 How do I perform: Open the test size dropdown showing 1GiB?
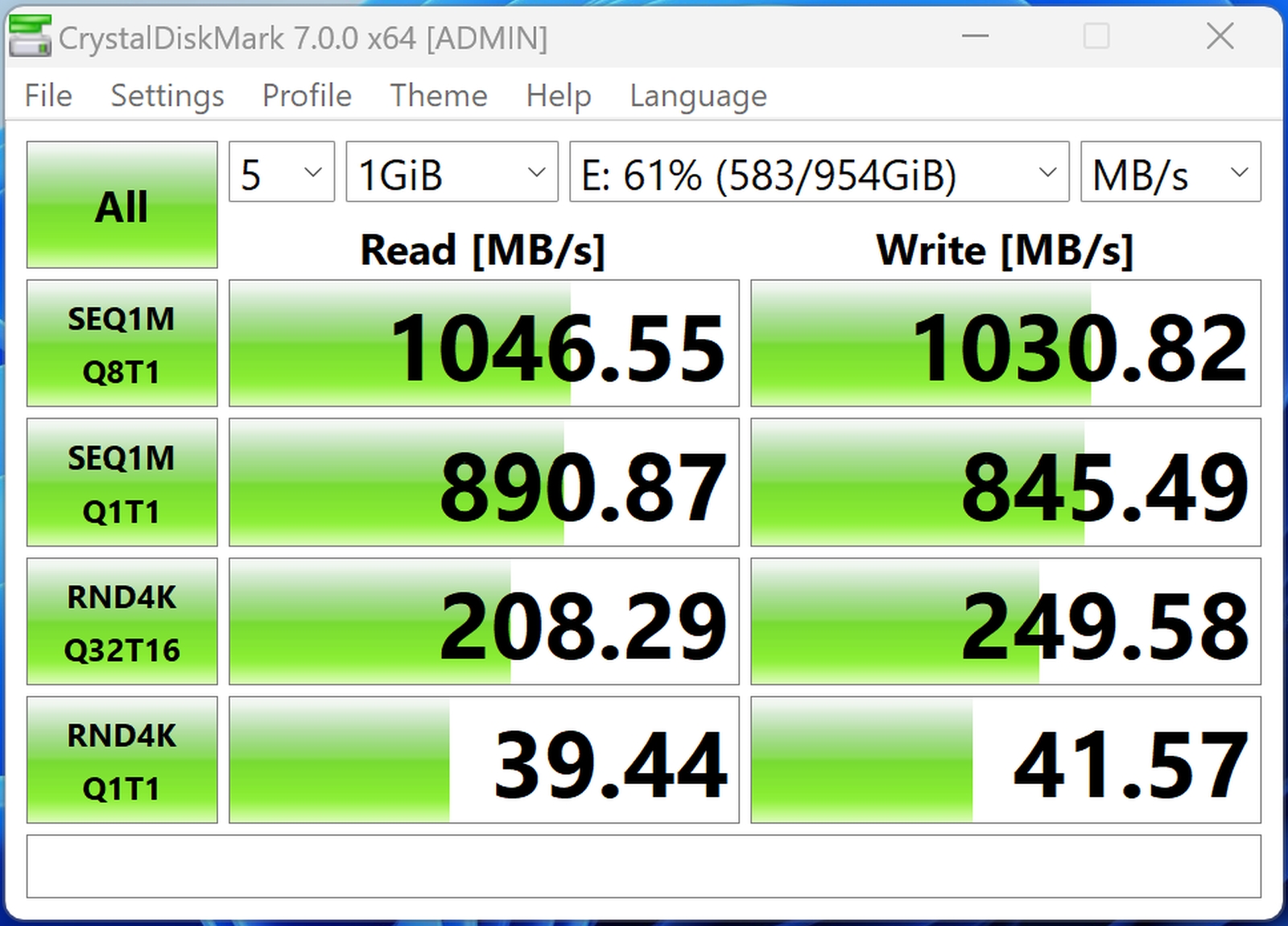click(452, 172)
